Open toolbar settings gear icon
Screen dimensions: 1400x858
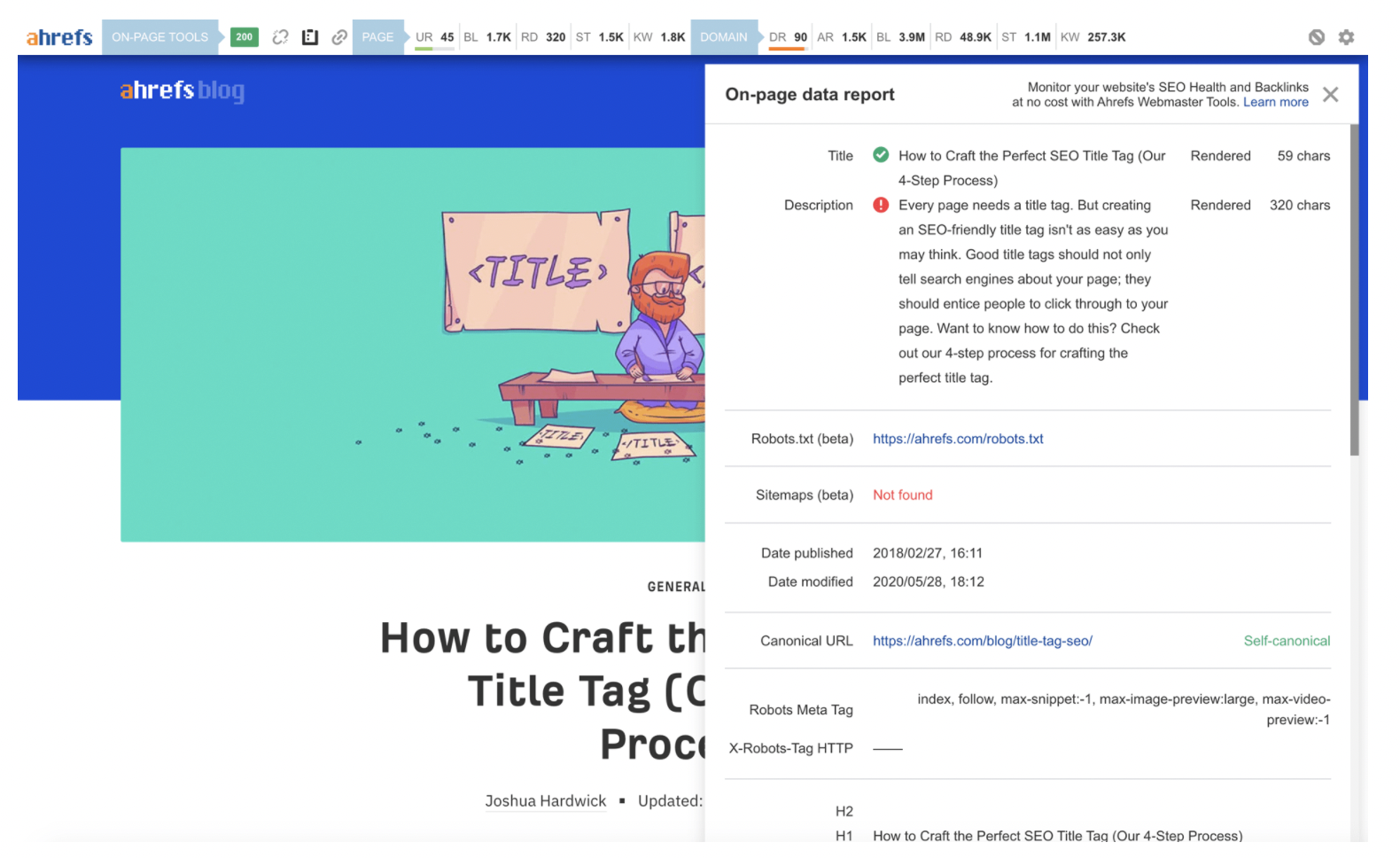click(1347, 37)
